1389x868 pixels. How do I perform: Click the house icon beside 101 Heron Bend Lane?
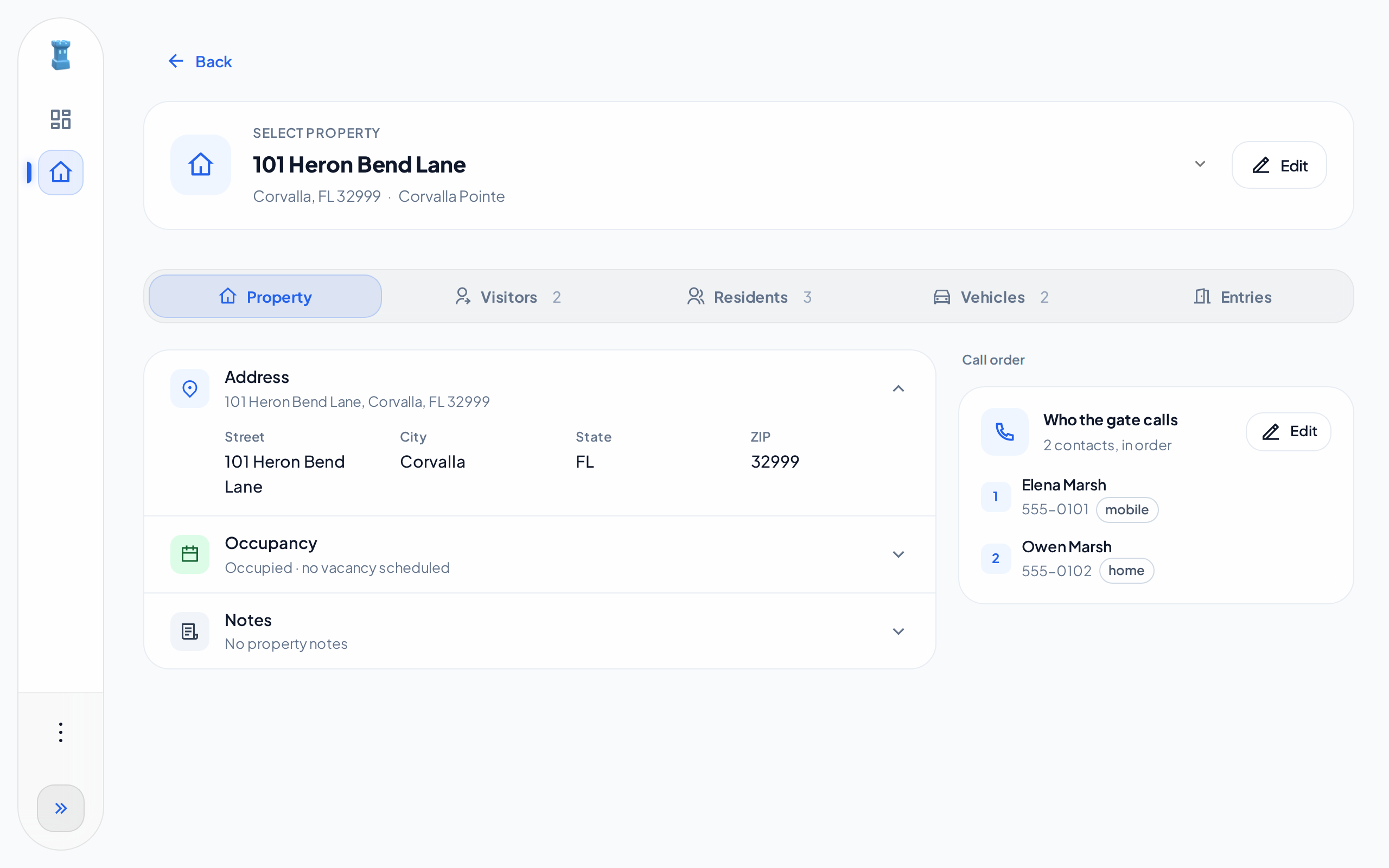click(x=201, y=165)
